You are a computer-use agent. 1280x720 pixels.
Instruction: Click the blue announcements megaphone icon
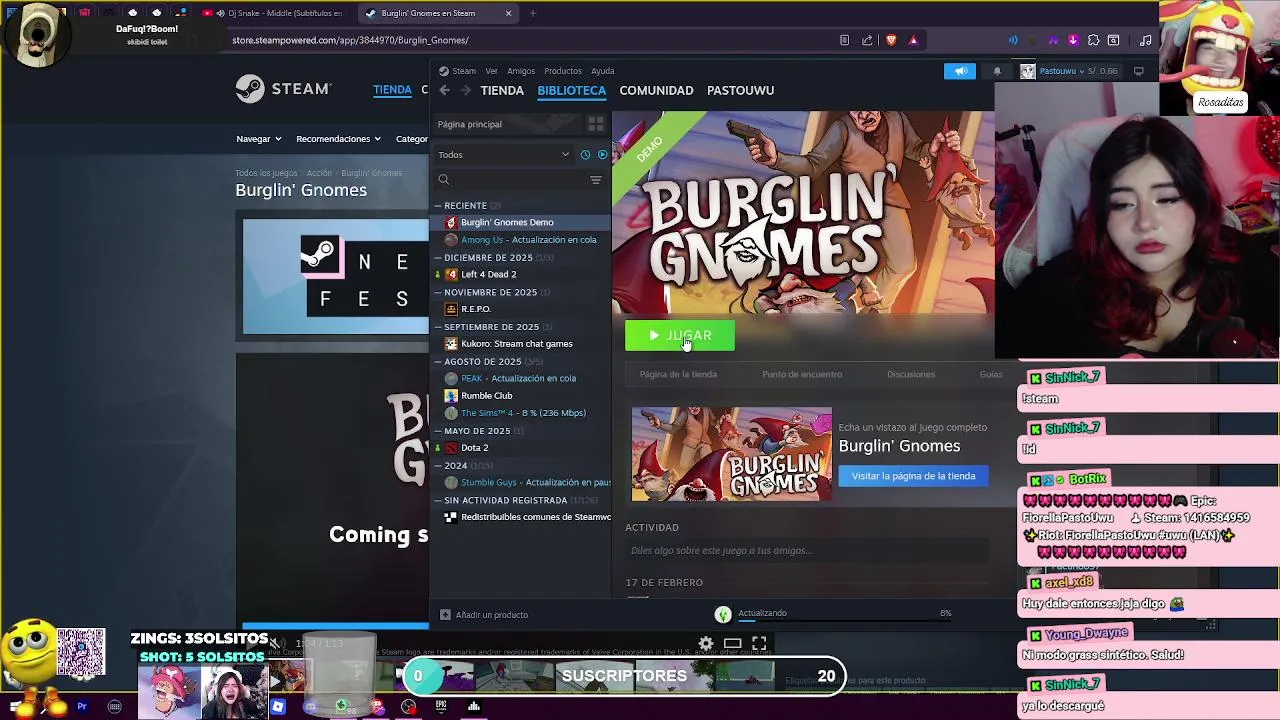pos(960,71)
